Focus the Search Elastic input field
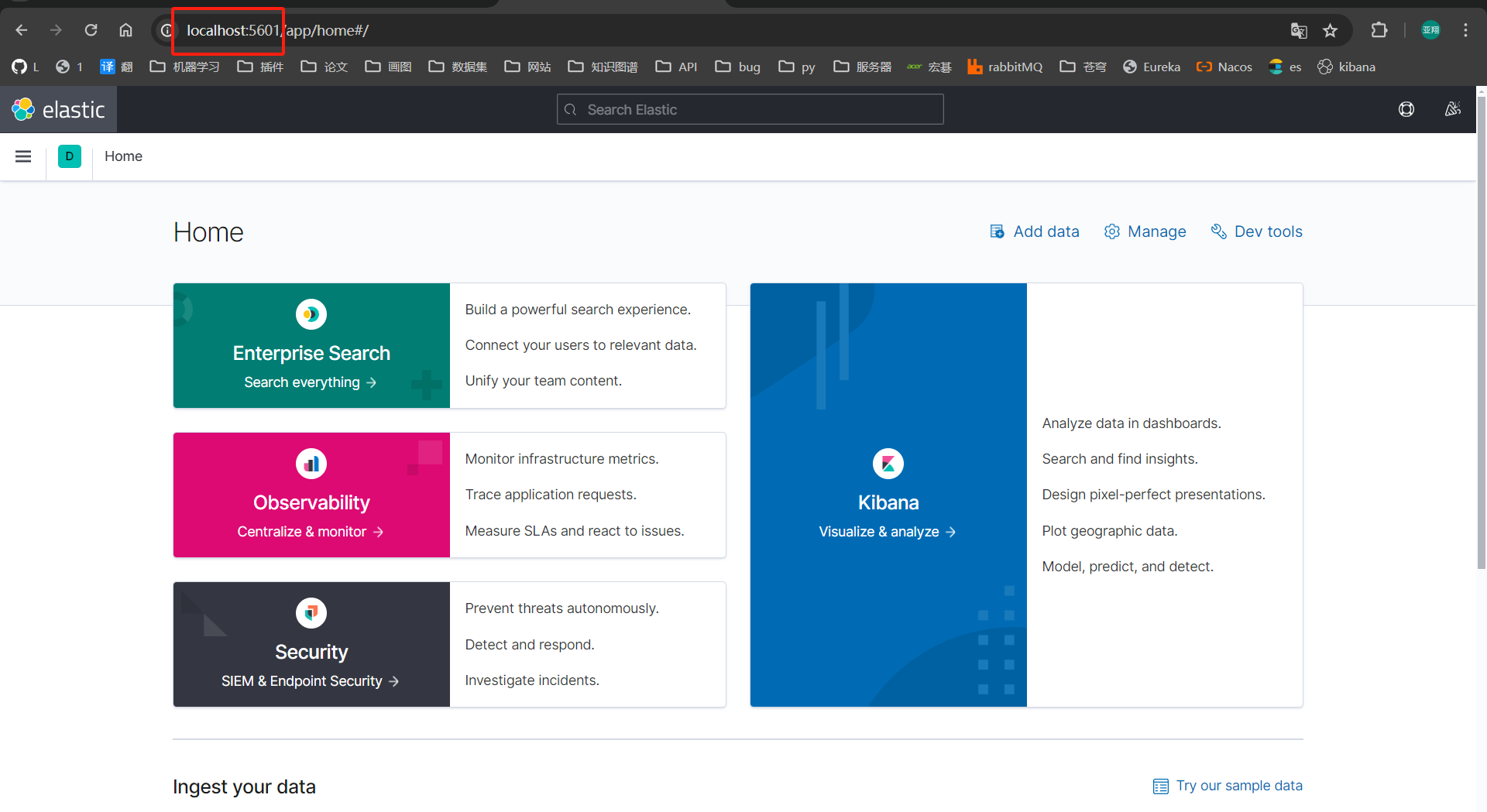The width and height of the screenshot is (1487, 812). pyautogui.click(x=750, y=109)
